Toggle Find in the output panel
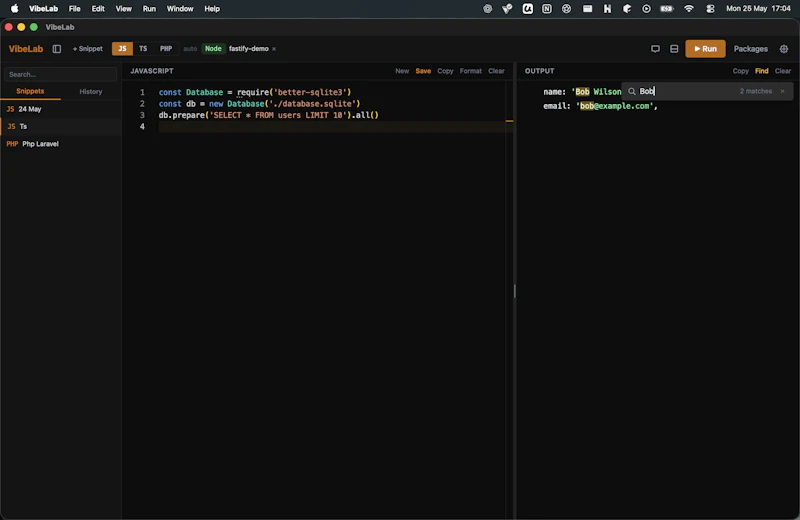The height and width of the screenshot is (520, 800). [762, 71]
